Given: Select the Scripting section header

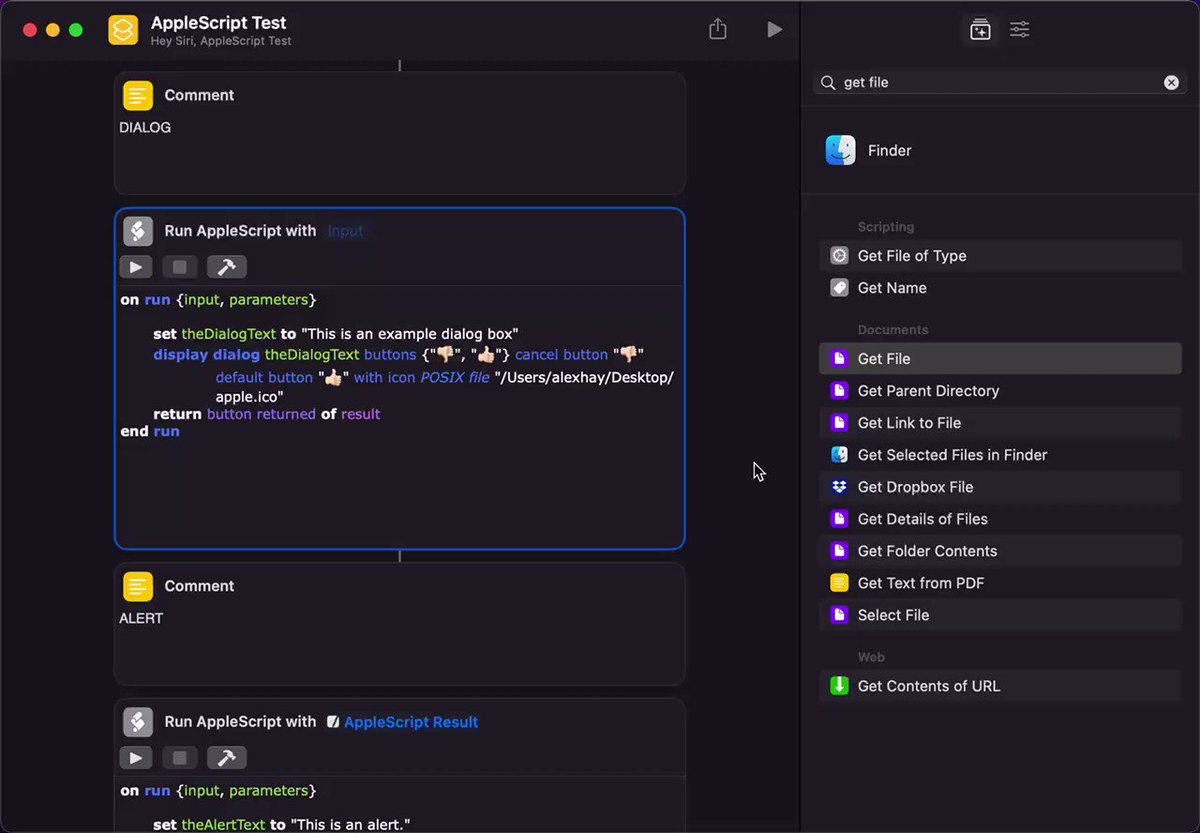Looking at the screenshot, I should tap(886, 227).
